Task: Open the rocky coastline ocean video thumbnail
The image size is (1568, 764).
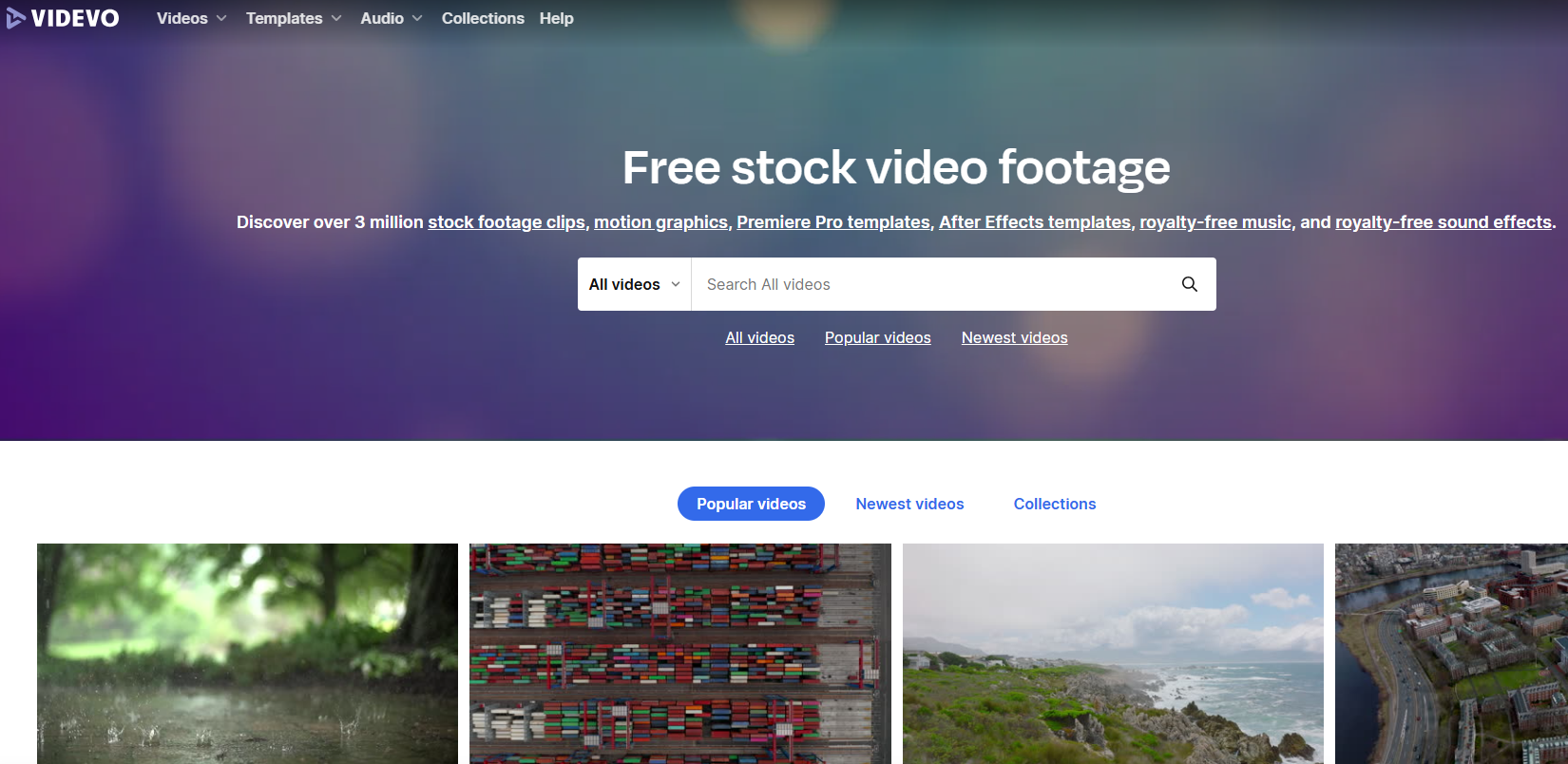Action: [1113, 654]
